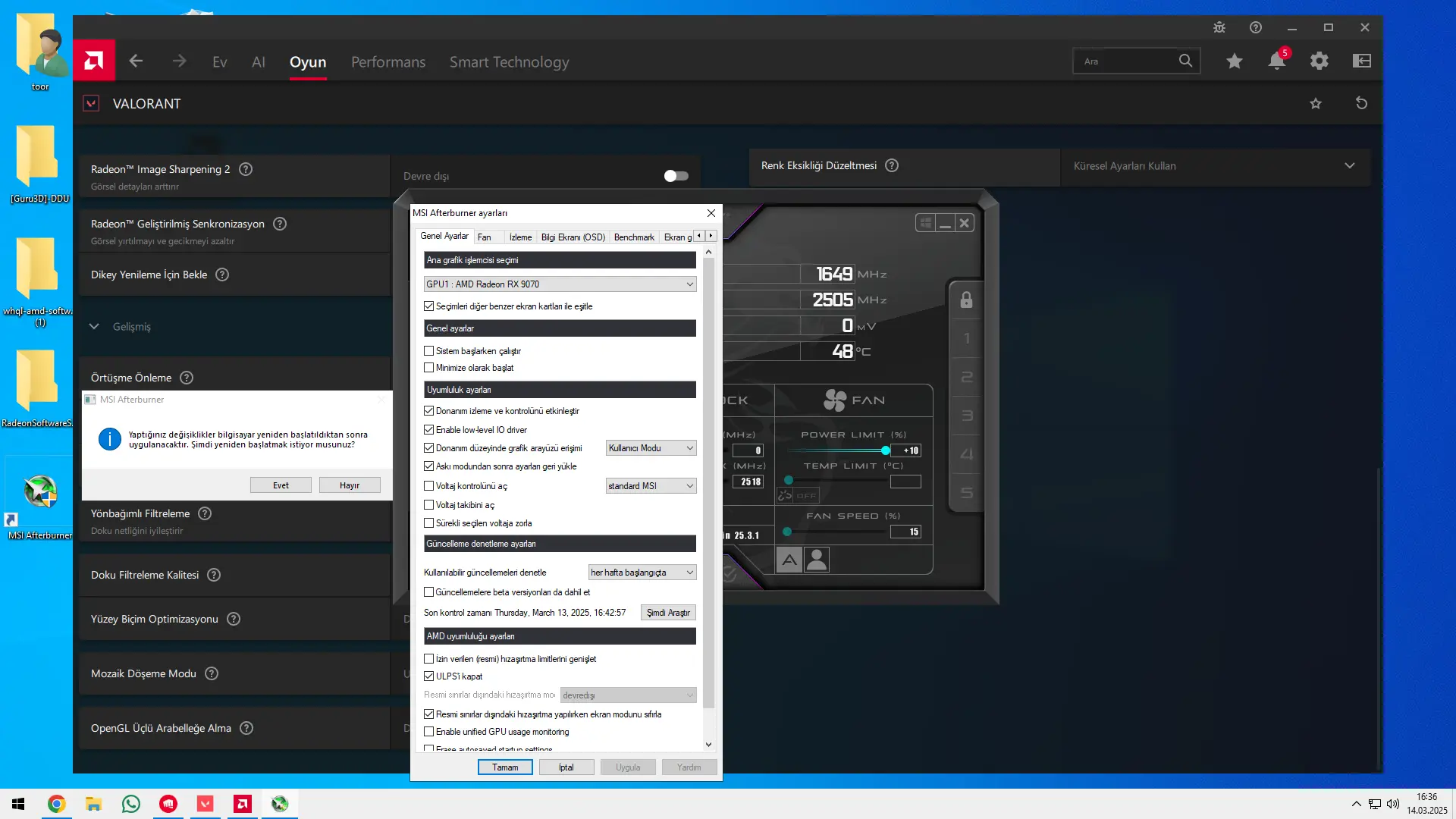This screenshot has height=819, width=1456.
Task: Open the GPU1 AMD Radeon RX 9070 dropdown
Action: click(560, 284)
